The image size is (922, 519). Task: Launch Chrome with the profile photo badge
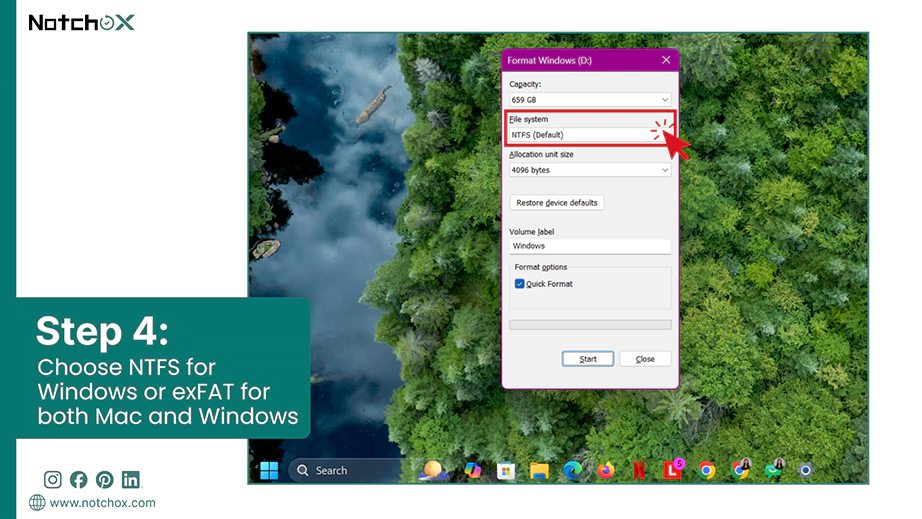coord(741,470)
